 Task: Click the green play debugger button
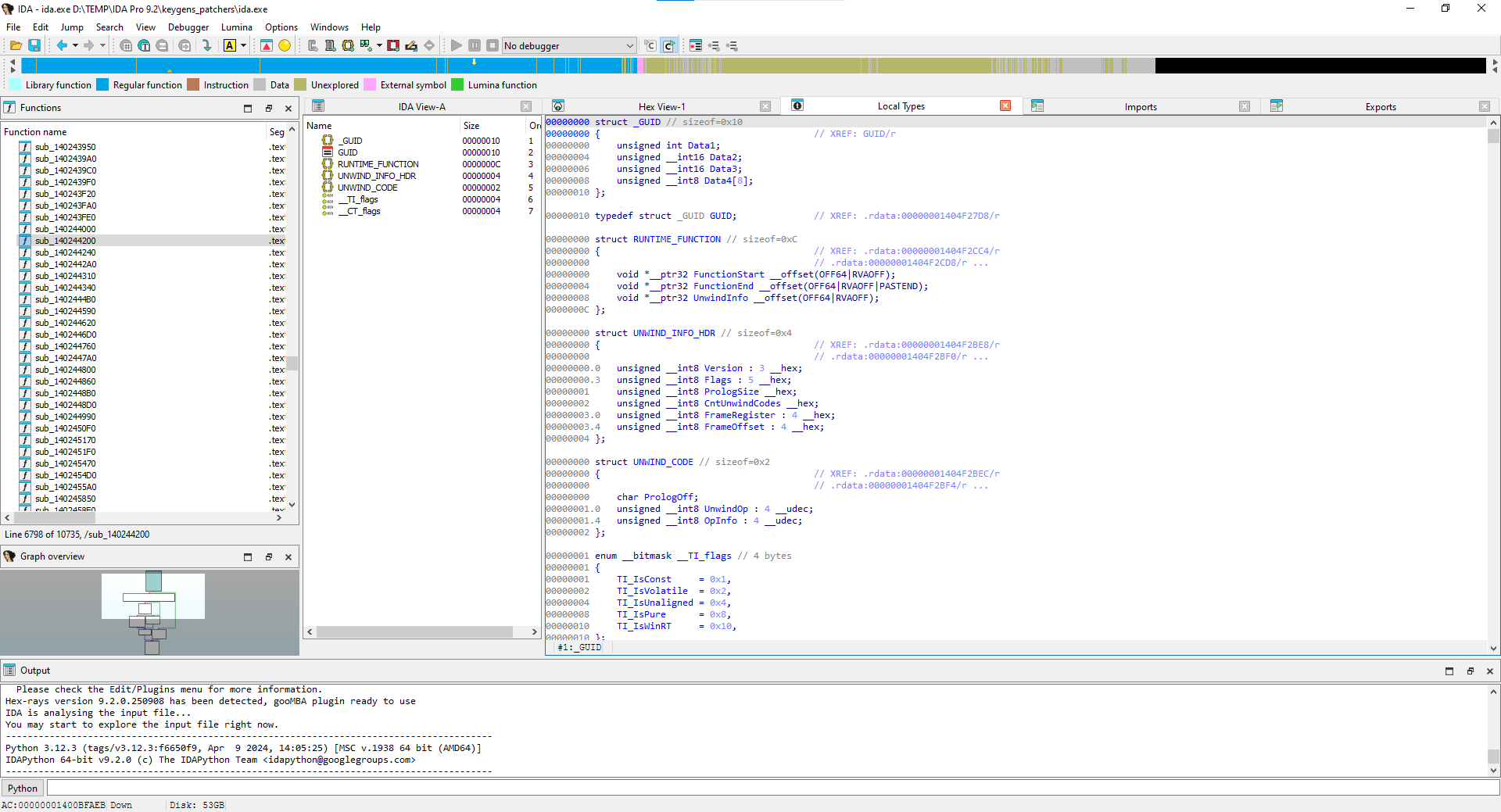pyautogui.click(x=456, y=46)
